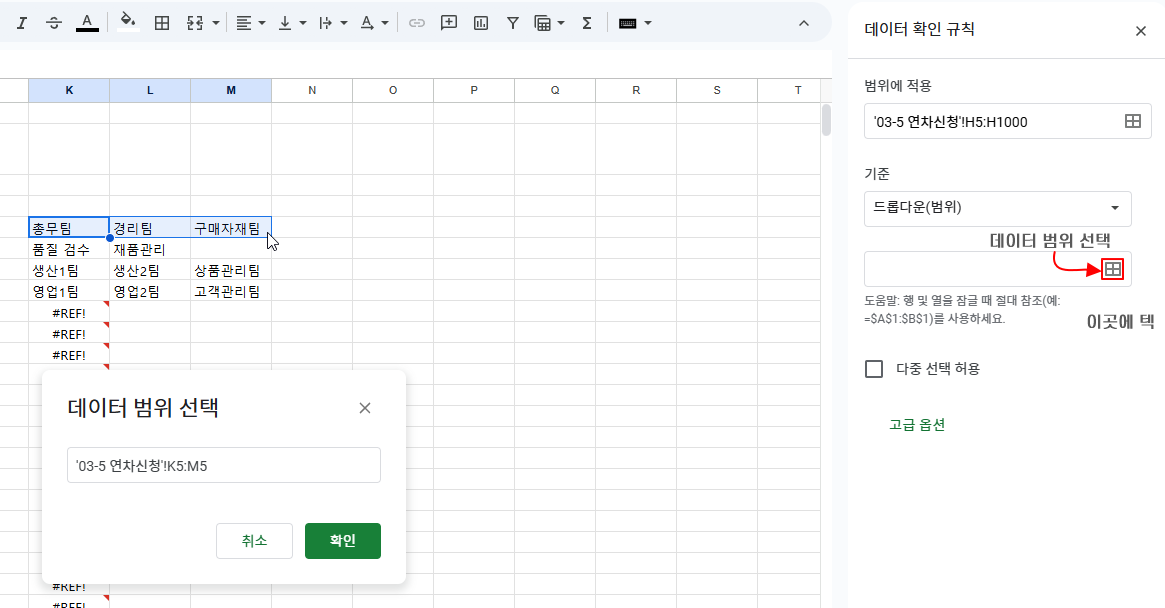
Task: Select column L header
Action: (150, 90)
